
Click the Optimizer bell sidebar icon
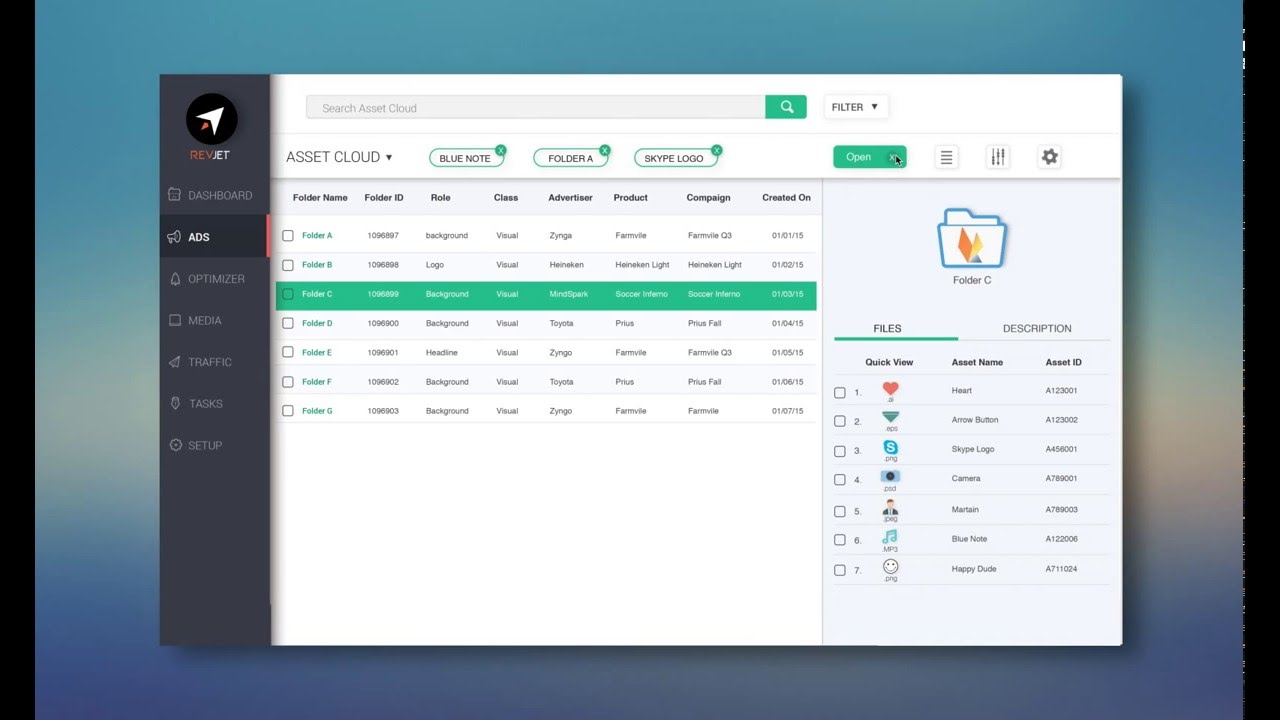click(176, 279)
